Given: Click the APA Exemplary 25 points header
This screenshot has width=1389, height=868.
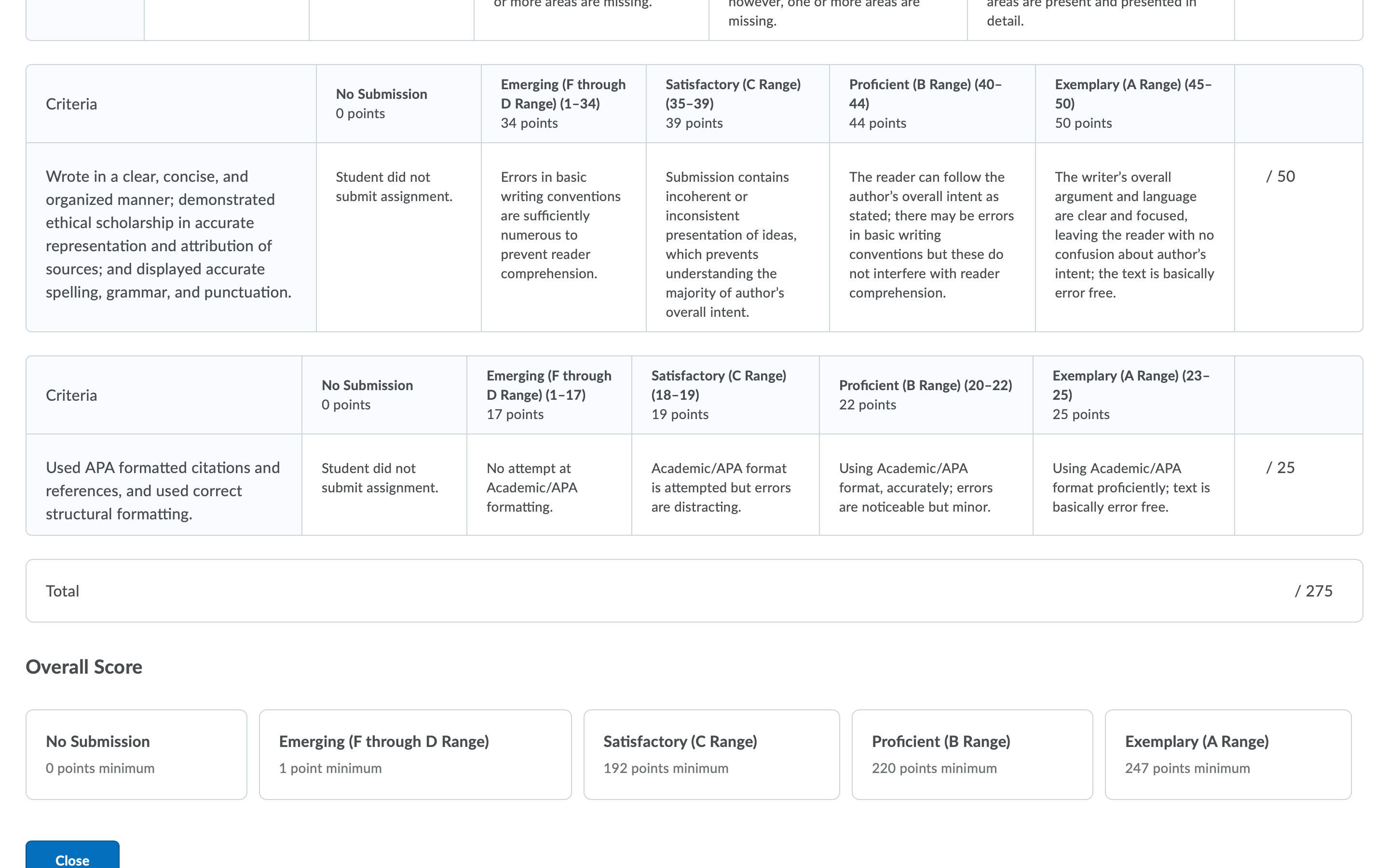Looking at the screenshot, I should [x=1133, y=395].
